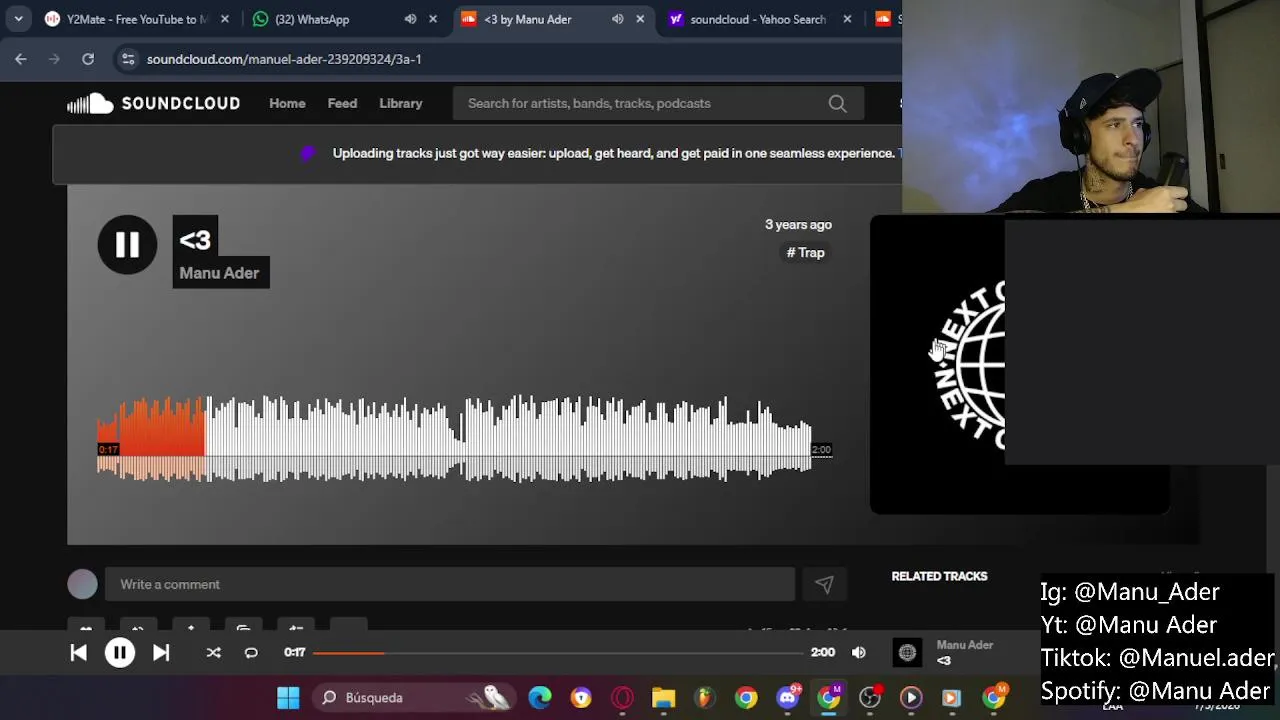Close the Y2Mate tab
Screen dimensions: 1280x720
[x=224, y=19]
